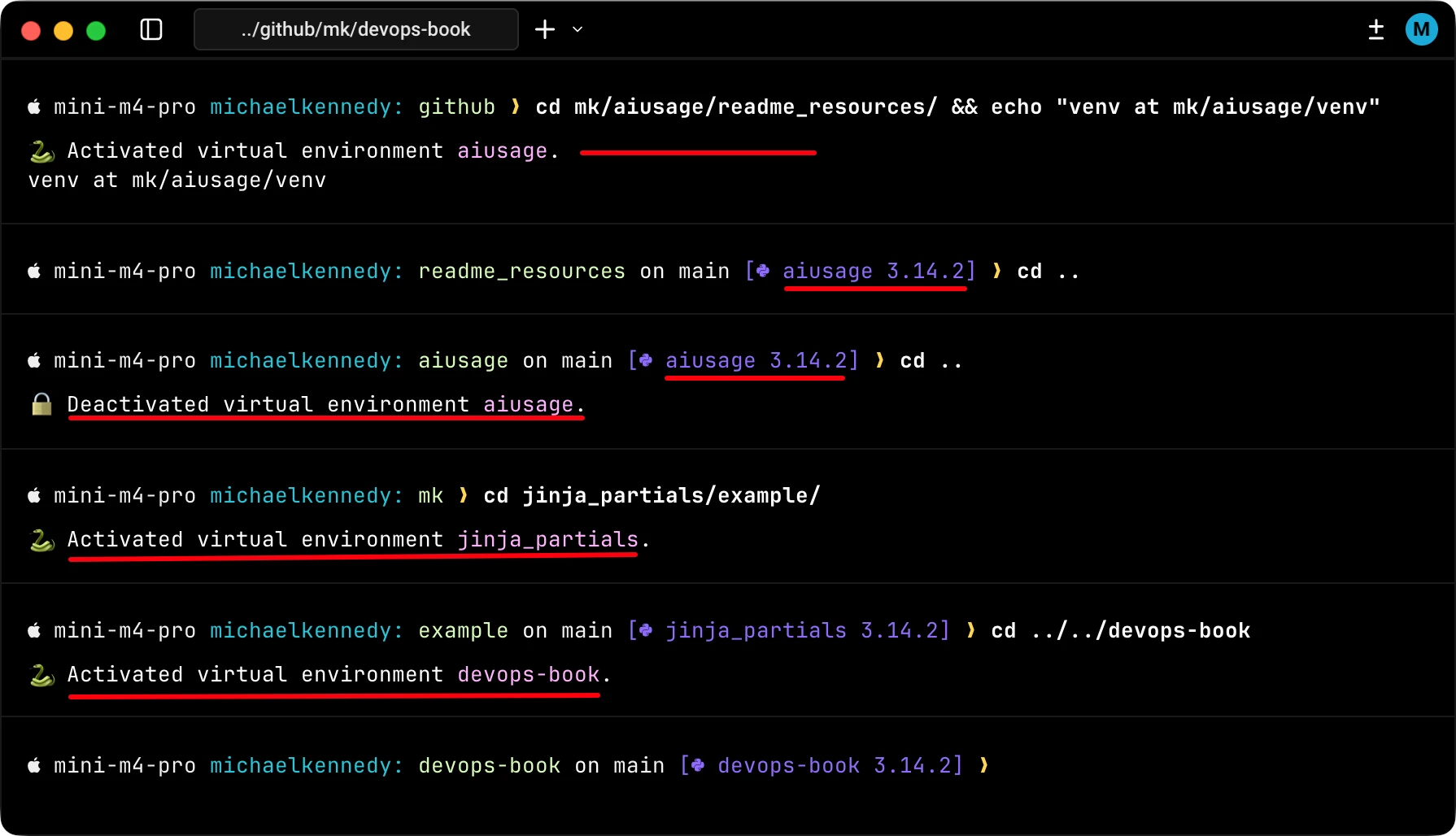Click snake icon beside jinja_partials activation
Screen dimensions: 1456x836
[x=41, y=540]
